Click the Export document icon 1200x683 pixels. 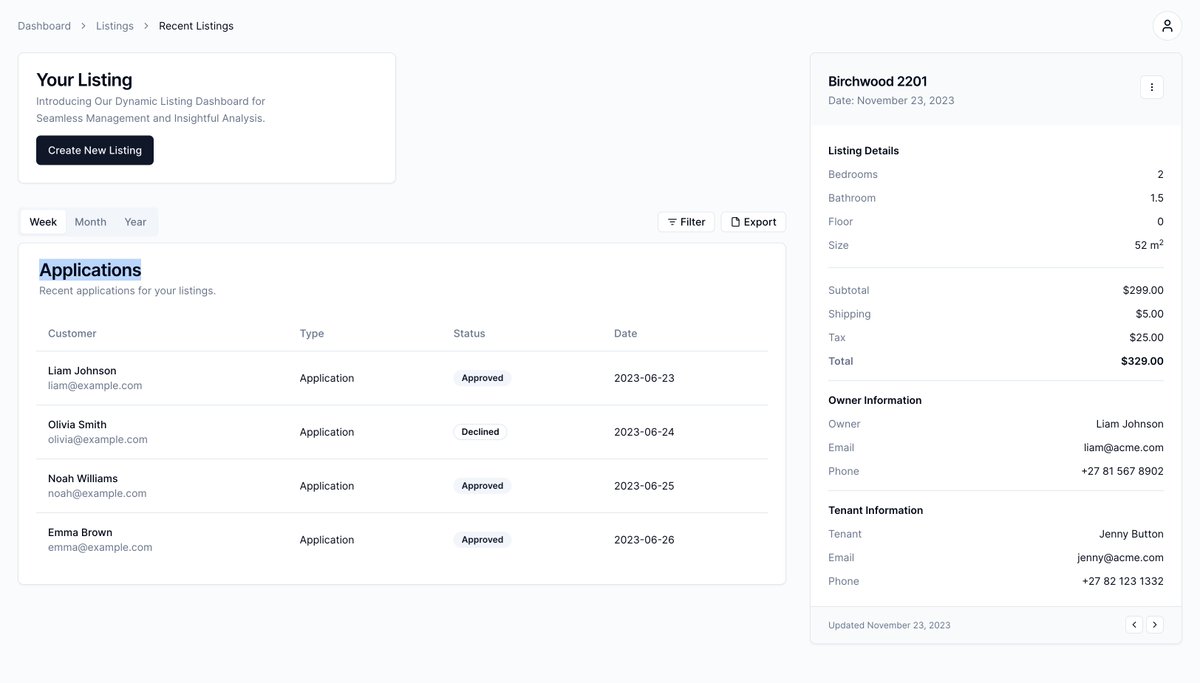[x=736, y=221]
